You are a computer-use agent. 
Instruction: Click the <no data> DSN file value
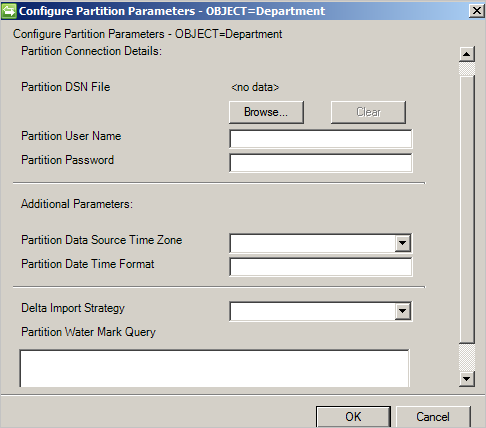pyautogui.click(x=255, y=87)
